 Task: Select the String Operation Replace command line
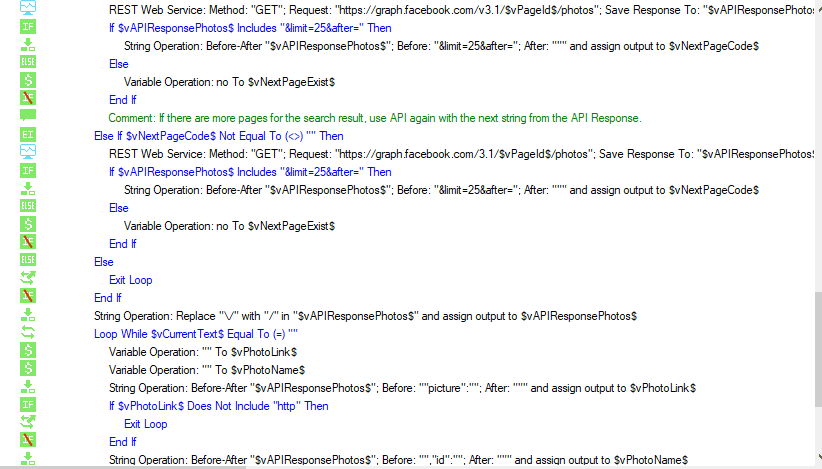[365, 316]
